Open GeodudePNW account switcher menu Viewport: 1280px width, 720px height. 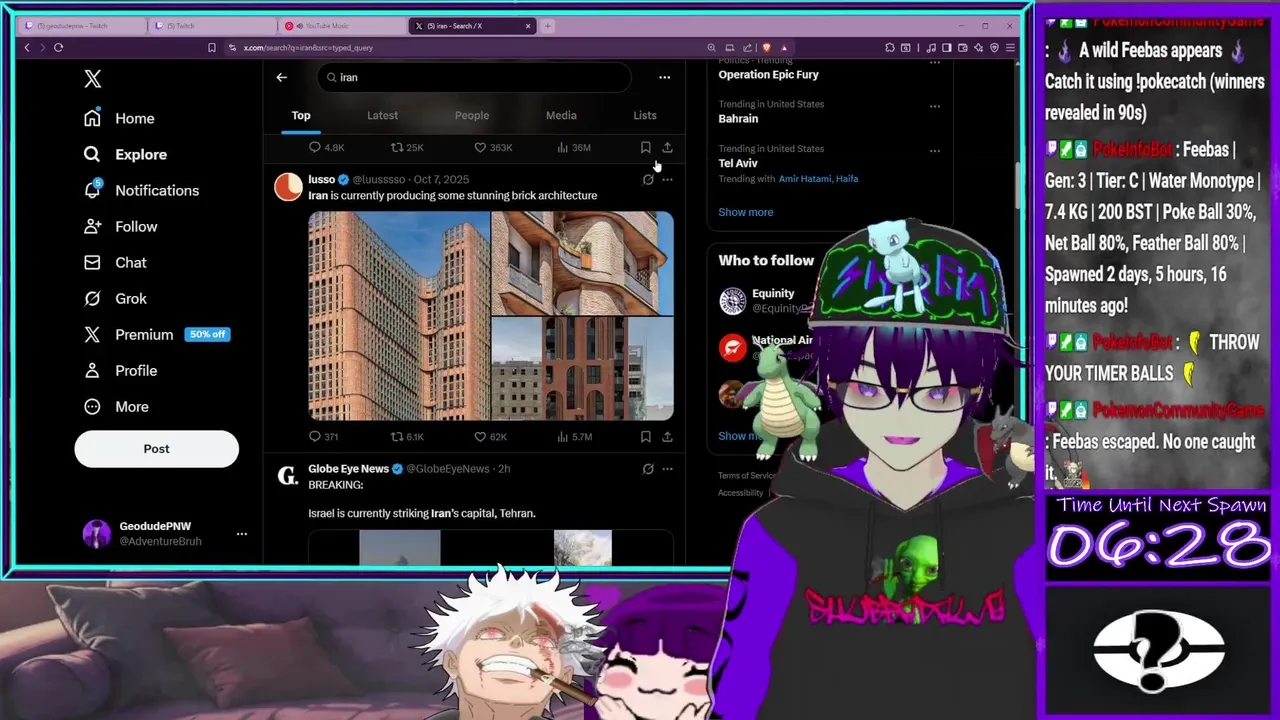[241, 534]
